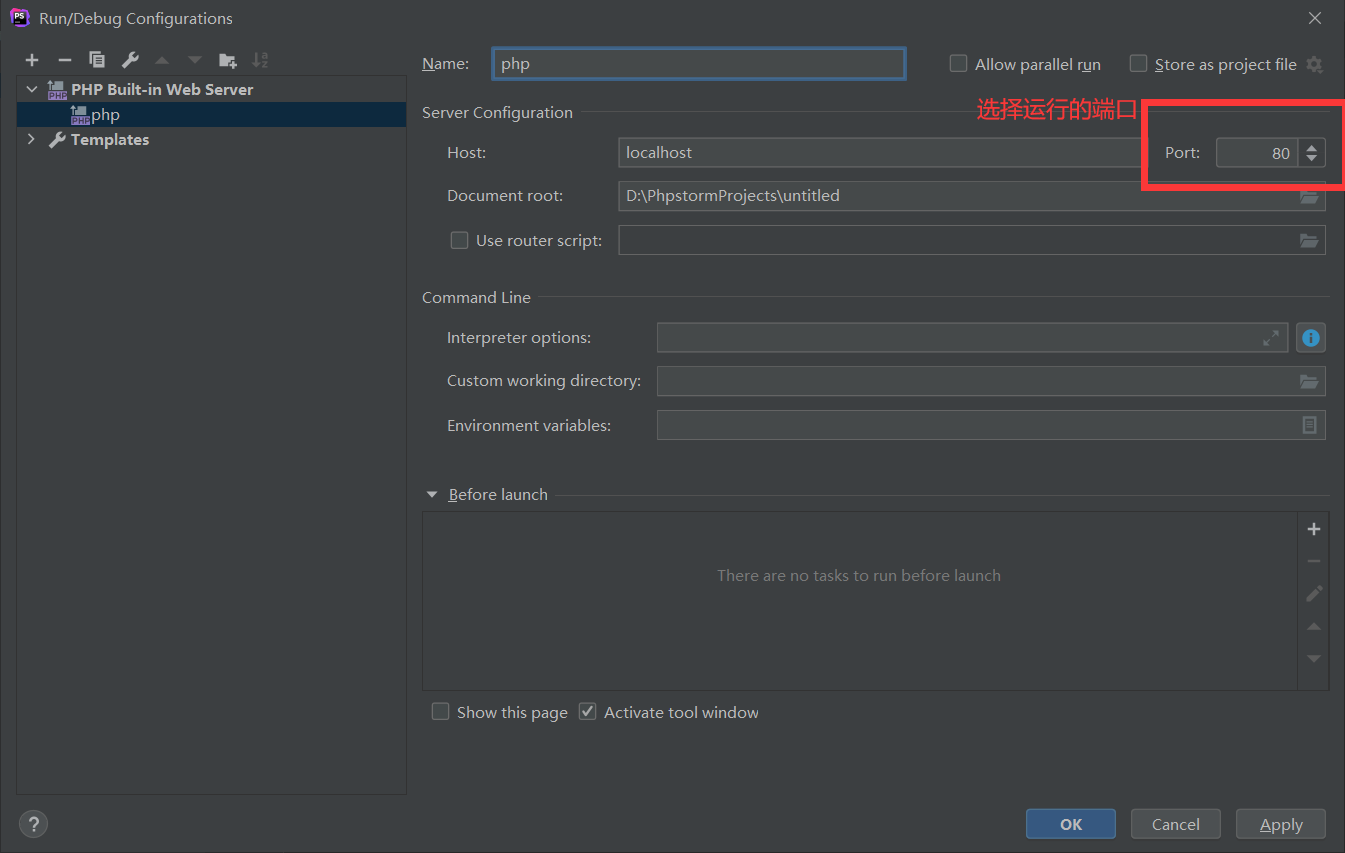Viewport: 1345px width, 853px height.
Task: Sort configurations alphabetically
Action: [260, 60]
